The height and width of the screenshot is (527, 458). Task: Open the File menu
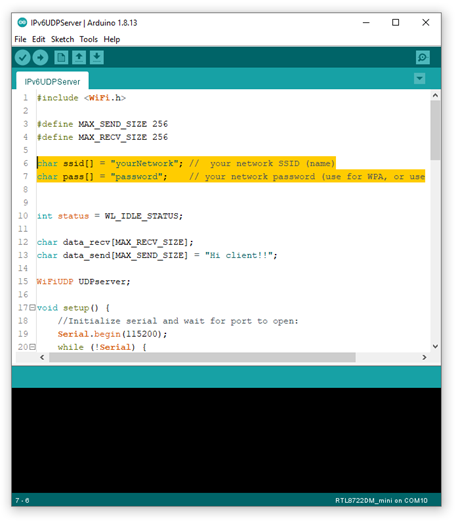(x=20, y=40)
